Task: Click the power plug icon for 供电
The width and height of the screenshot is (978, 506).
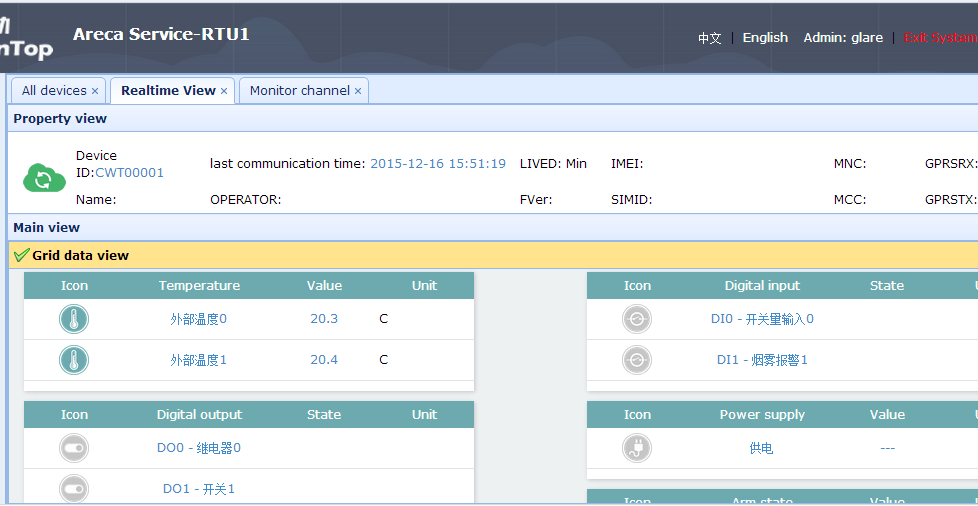Action: (x=637, y=448)
